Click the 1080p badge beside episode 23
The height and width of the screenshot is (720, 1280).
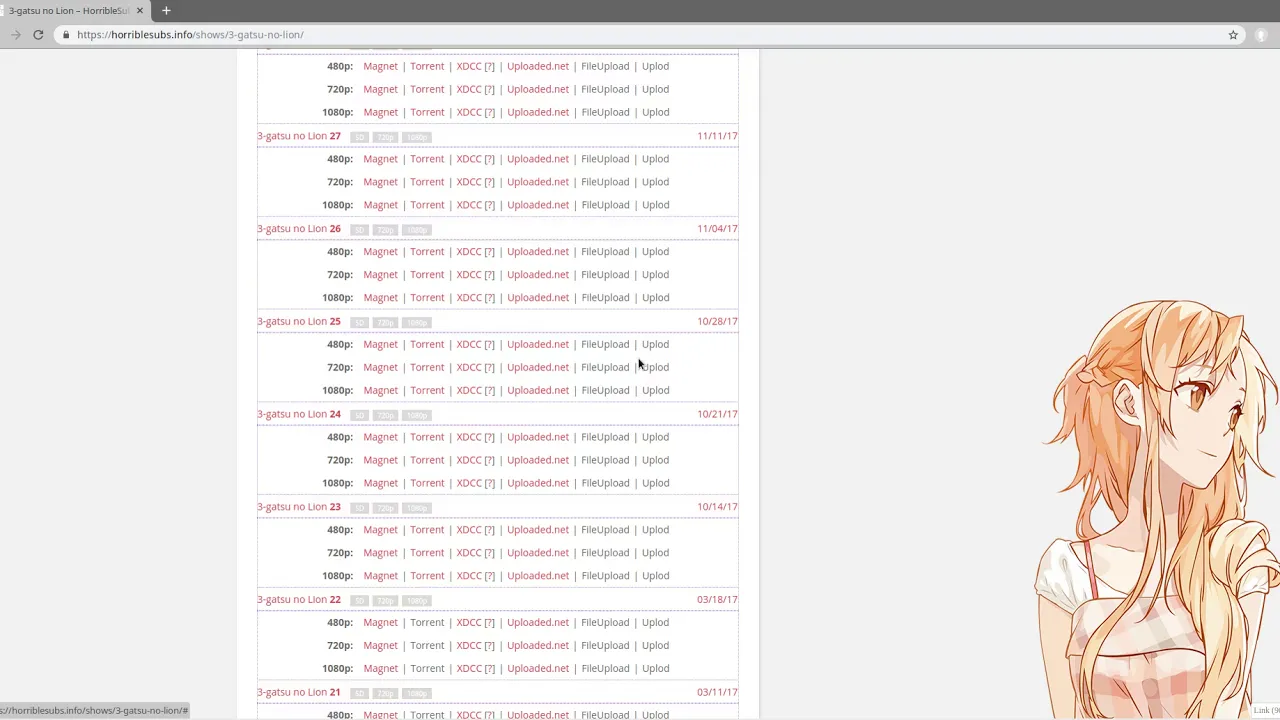coord(416,508)
